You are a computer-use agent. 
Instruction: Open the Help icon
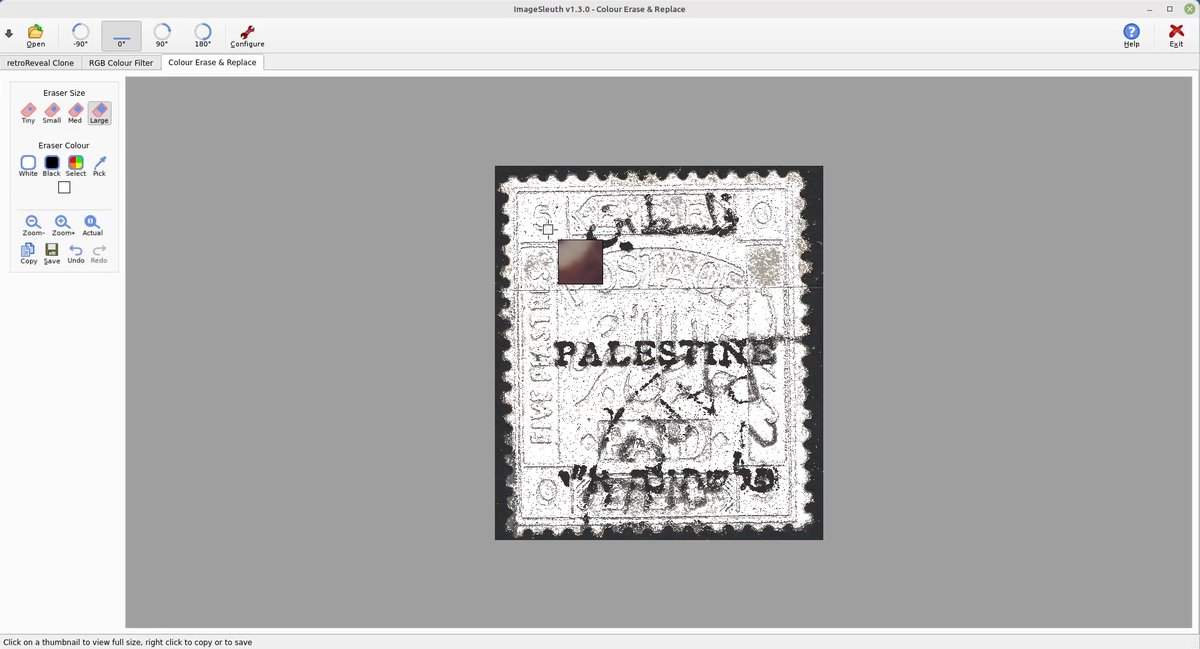(1132, 36)
